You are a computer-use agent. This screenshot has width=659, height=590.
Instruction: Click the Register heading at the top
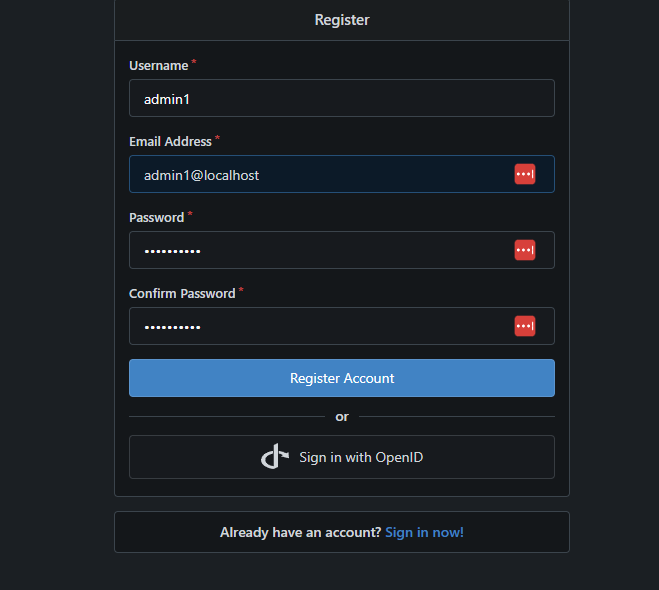(342, 19)
